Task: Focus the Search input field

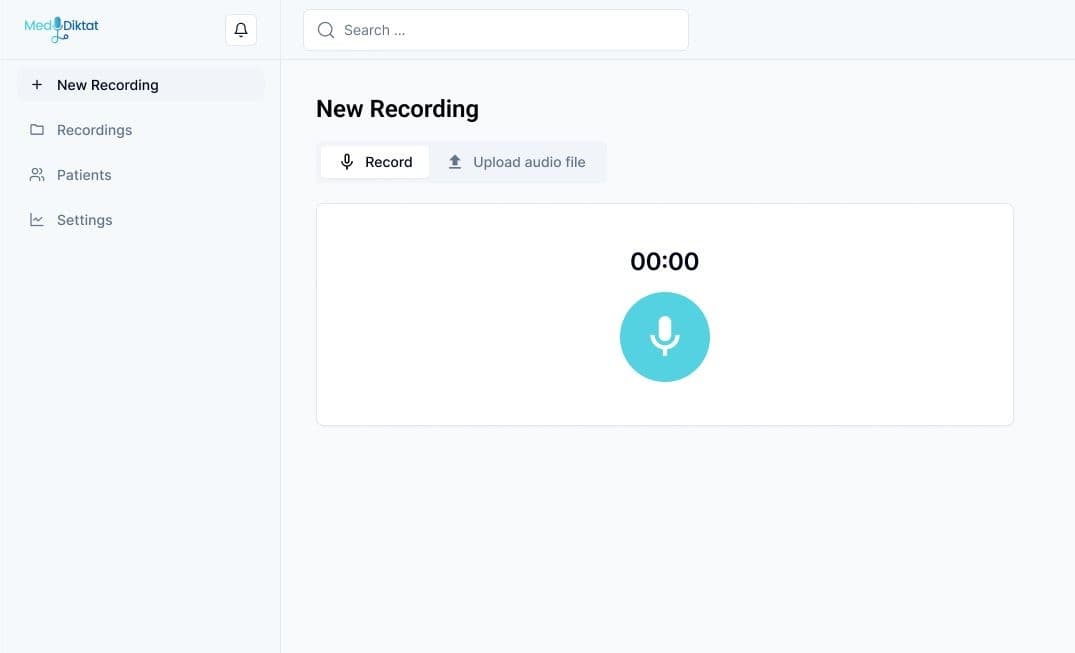Action: click(x=510, y=30)
